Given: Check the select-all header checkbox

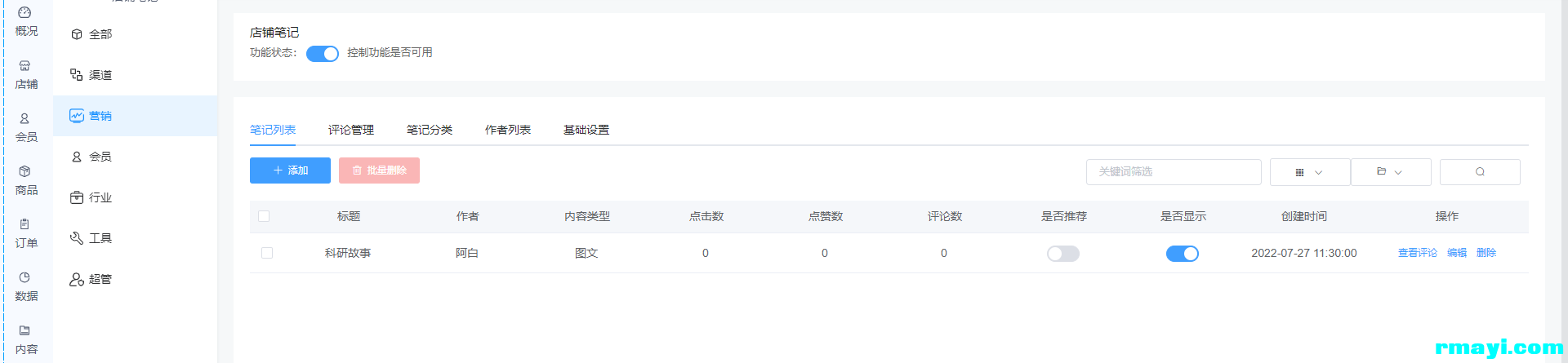Looking at the screenshot, I should pyautogui.click(x=264, y=216).
